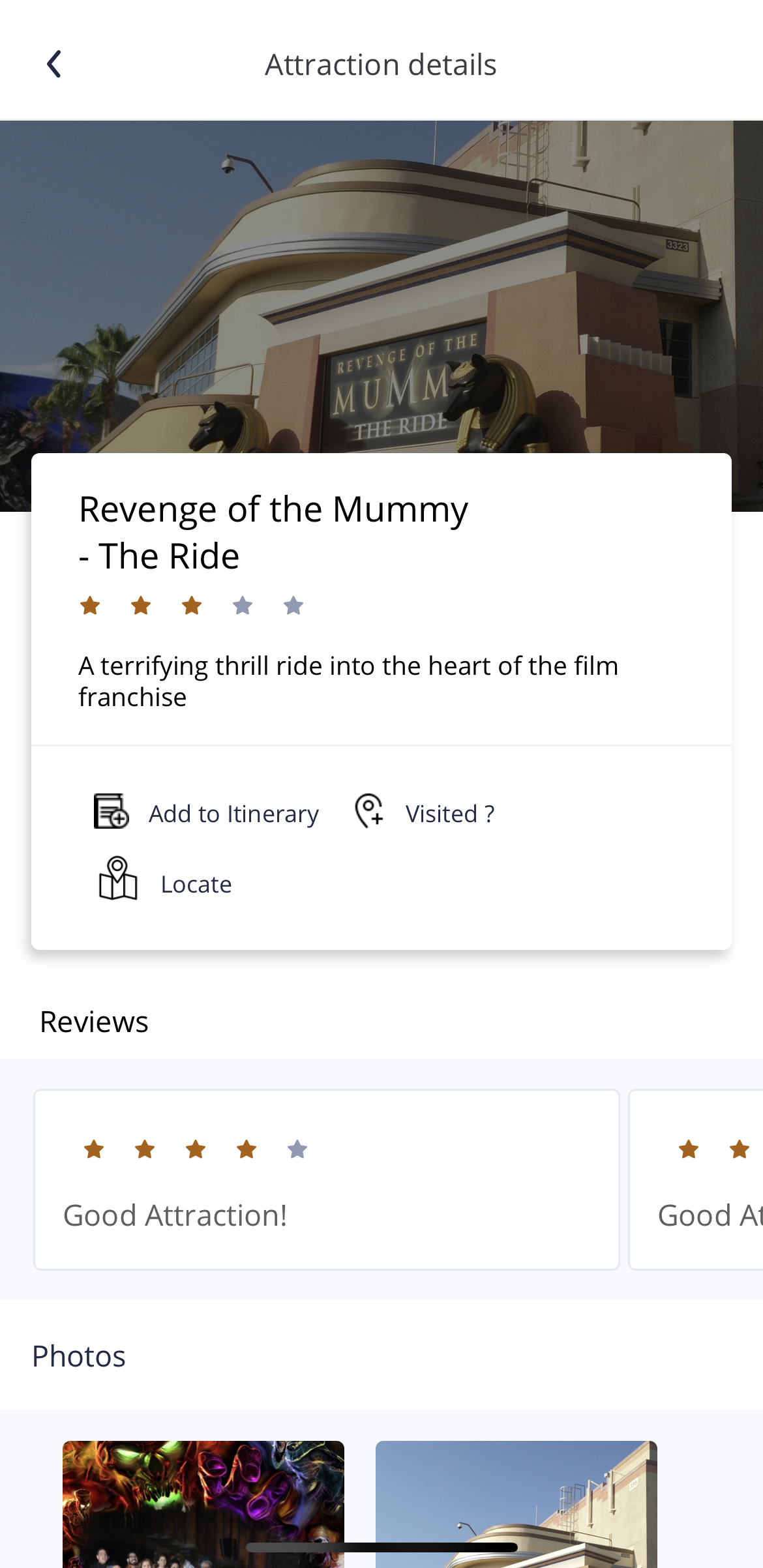Image resolution: width=763 pixels, height=1568 pixels.
Task: Select the first attraction rating star
Action: click(90, 606)
